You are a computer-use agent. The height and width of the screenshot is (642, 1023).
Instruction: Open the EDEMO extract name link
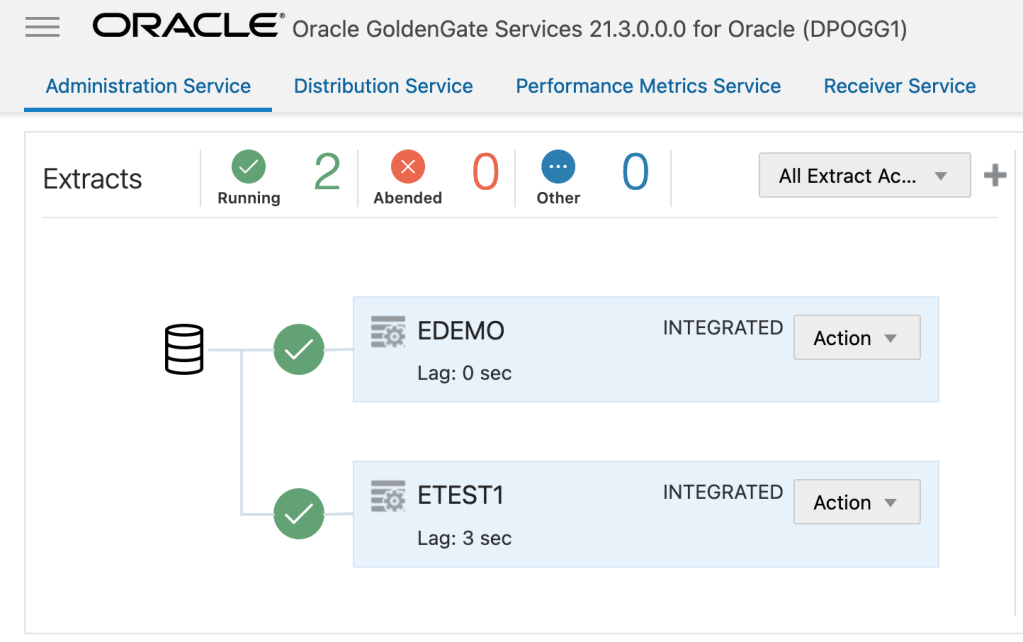click(460, 331)
